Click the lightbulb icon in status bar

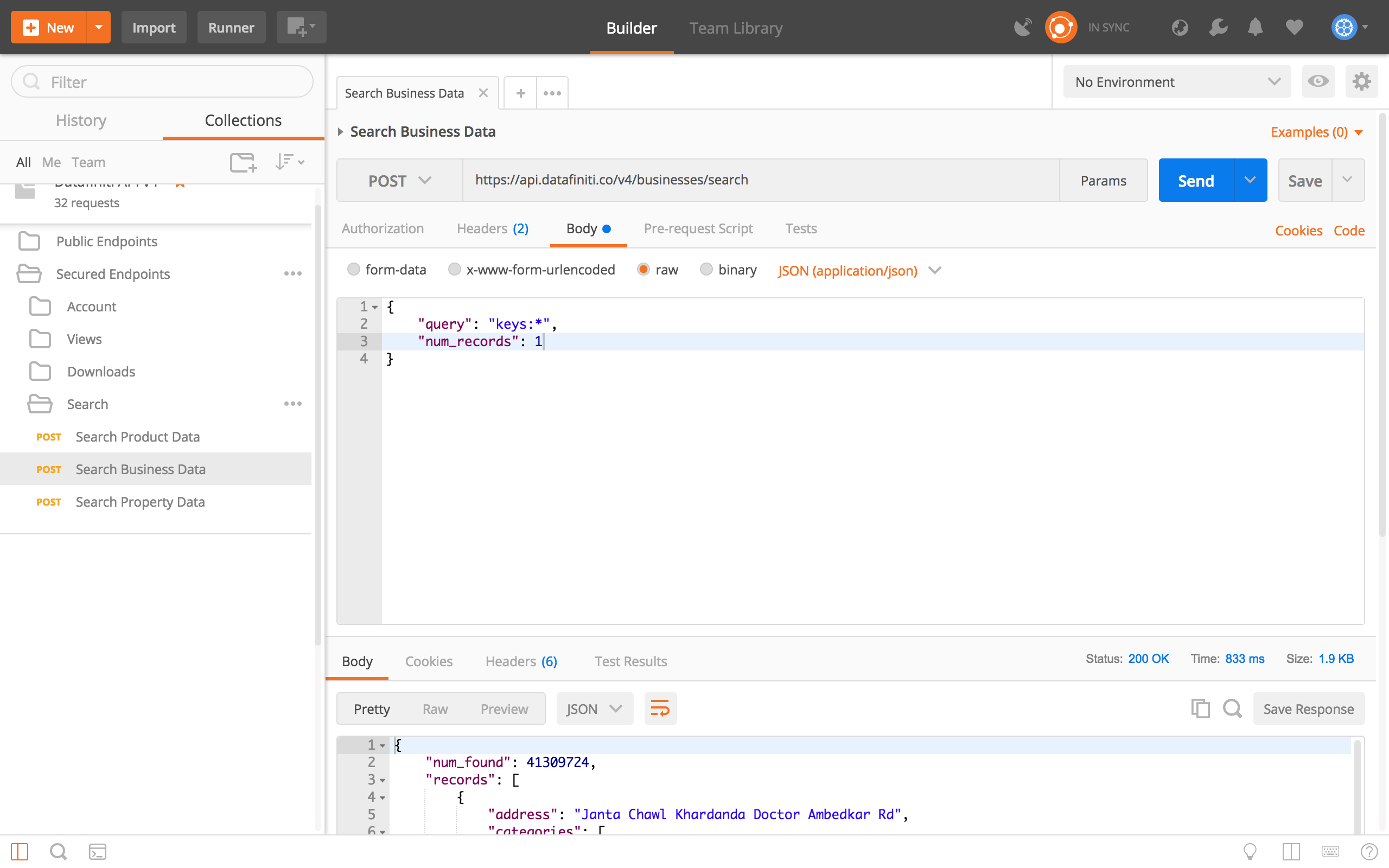coord(1250,852)
